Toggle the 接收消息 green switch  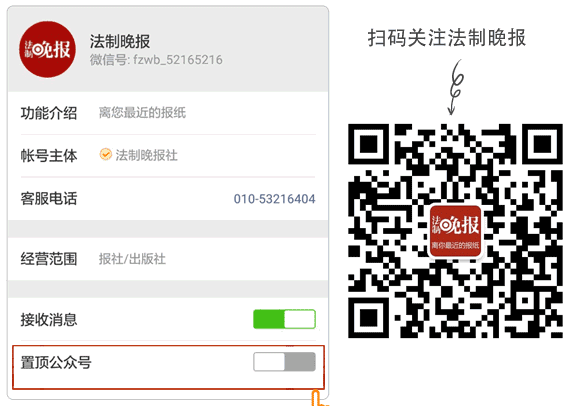(284, 319)
